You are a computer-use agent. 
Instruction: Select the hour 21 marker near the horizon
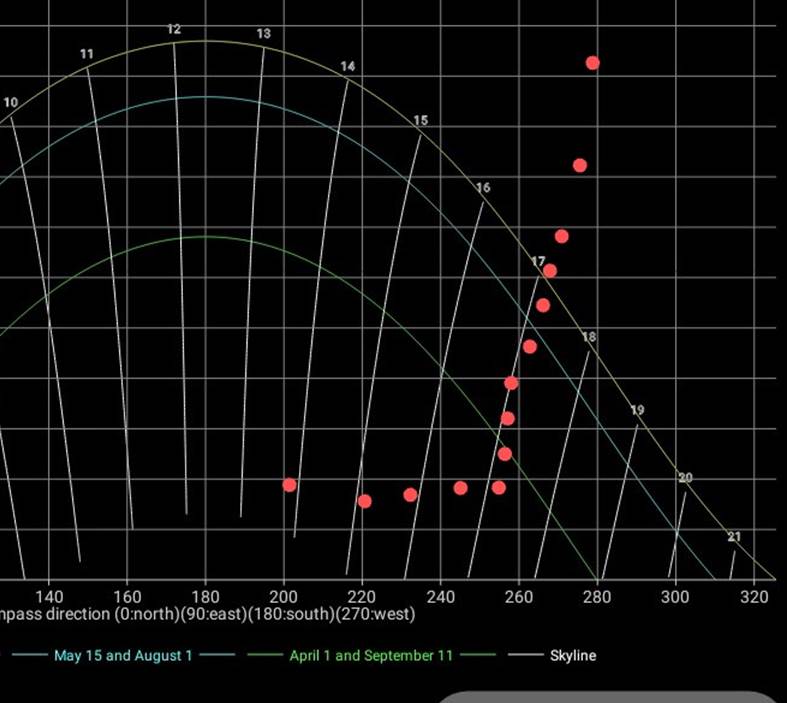coord(734,538)
